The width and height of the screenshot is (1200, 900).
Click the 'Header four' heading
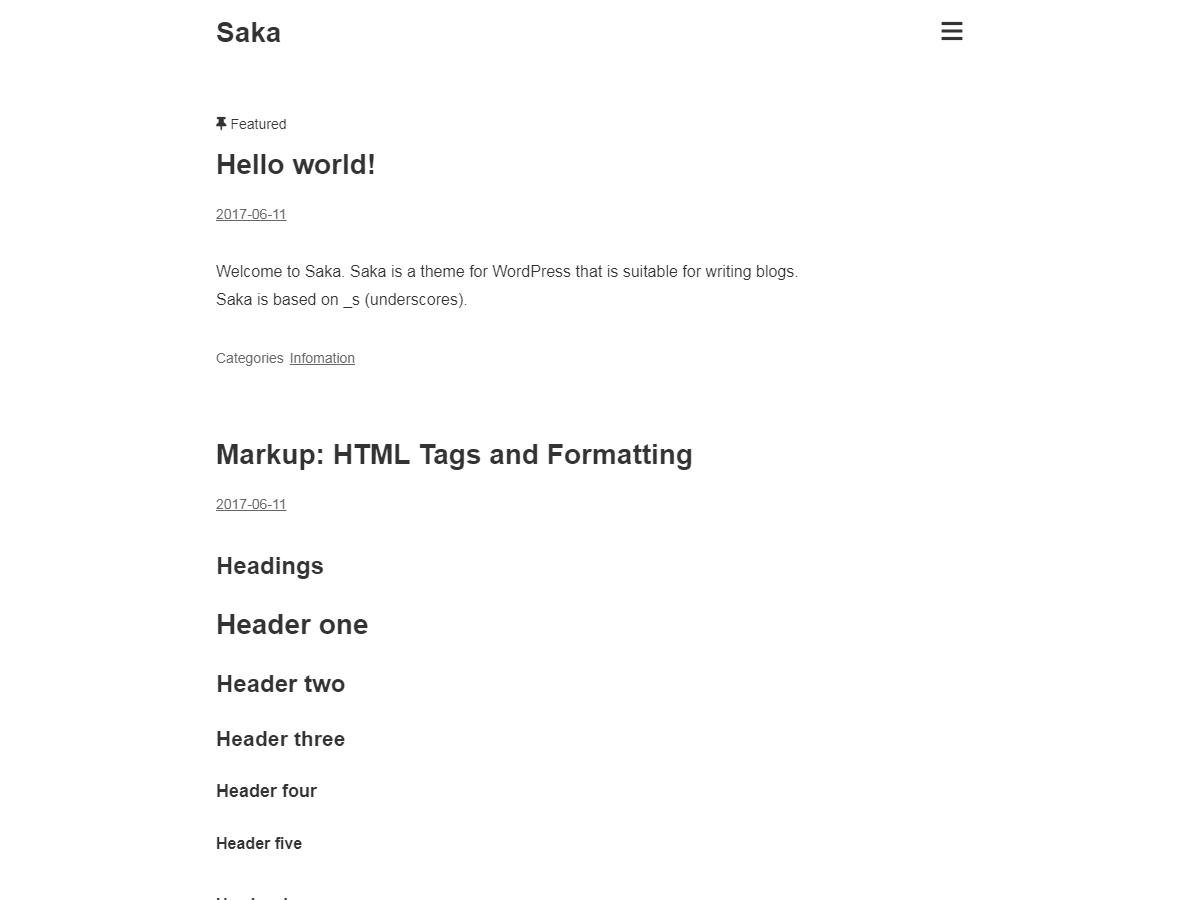(267, 791)
